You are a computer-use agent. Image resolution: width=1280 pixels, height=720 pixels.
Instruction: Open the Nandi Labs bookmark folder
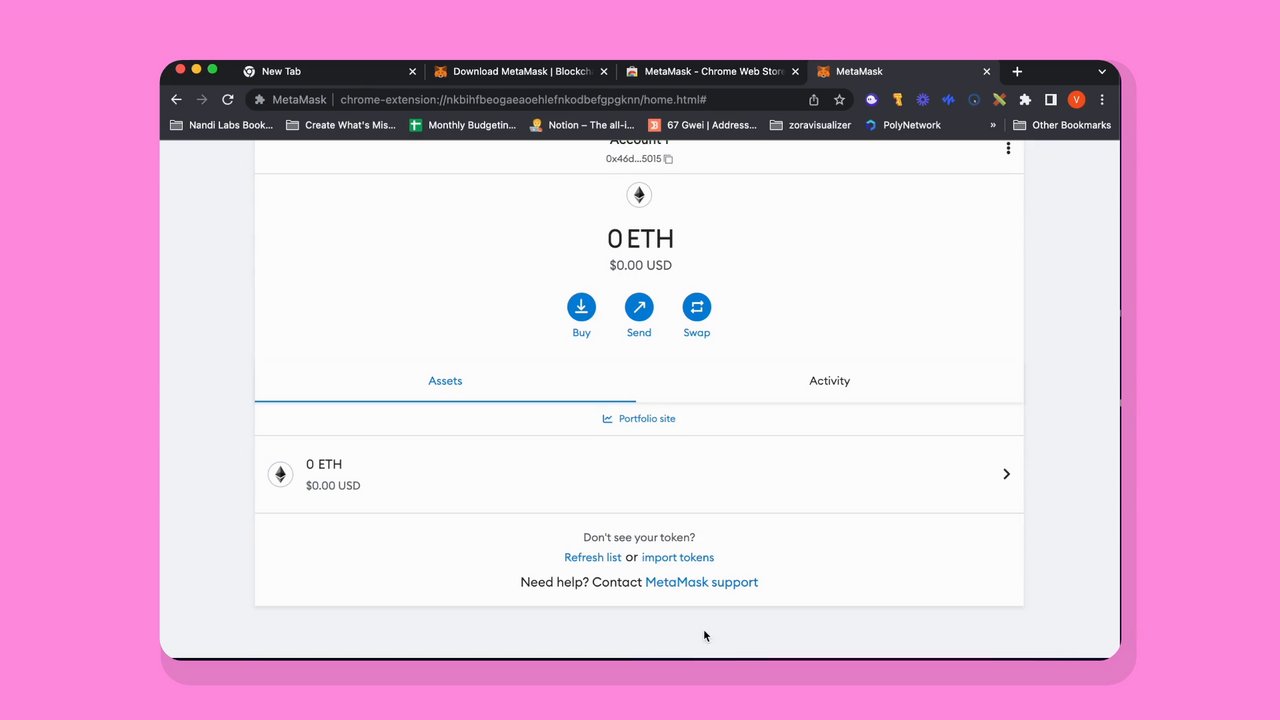[221, 125]
